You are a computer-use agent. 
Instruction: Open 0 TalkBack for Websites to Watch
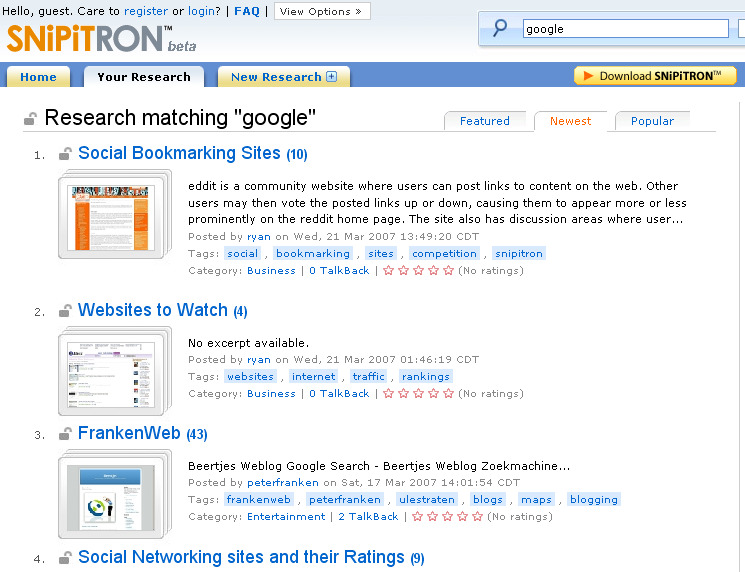(339, 393)
